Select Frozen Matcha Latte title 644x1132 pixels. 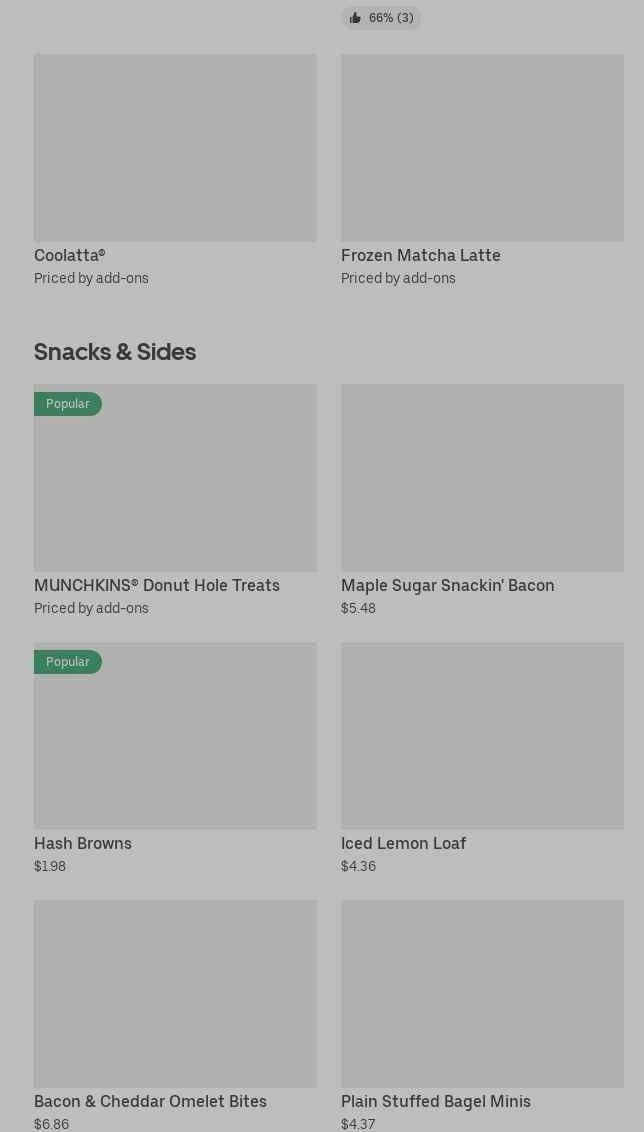(x=421, y=255)
